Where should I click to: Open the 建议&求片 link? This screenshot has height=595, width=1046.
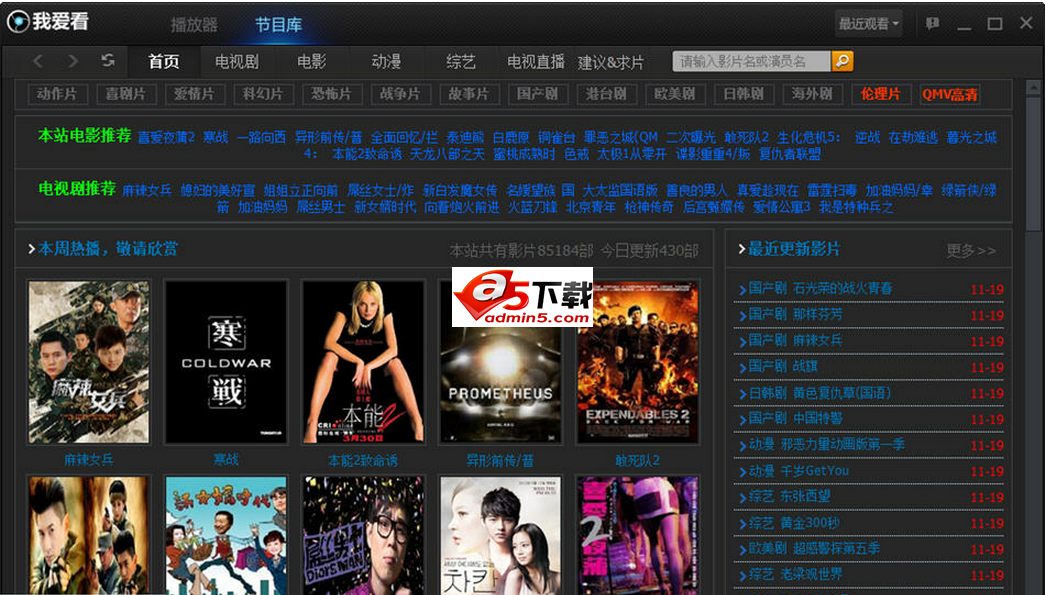coord(610,63)
